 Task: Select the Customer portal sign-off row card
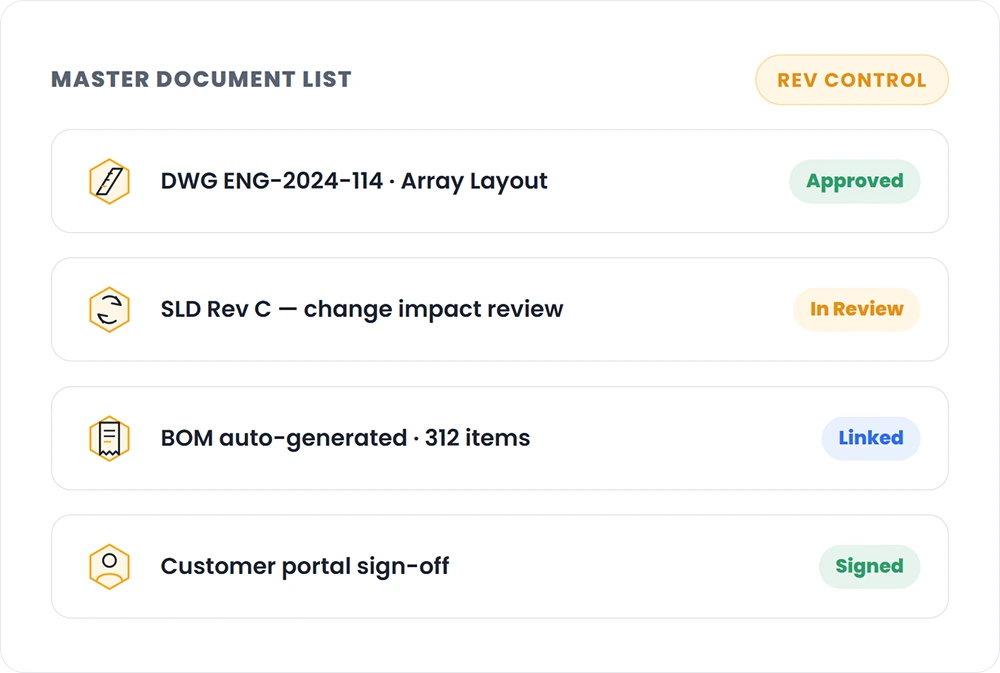click(500, 566)
